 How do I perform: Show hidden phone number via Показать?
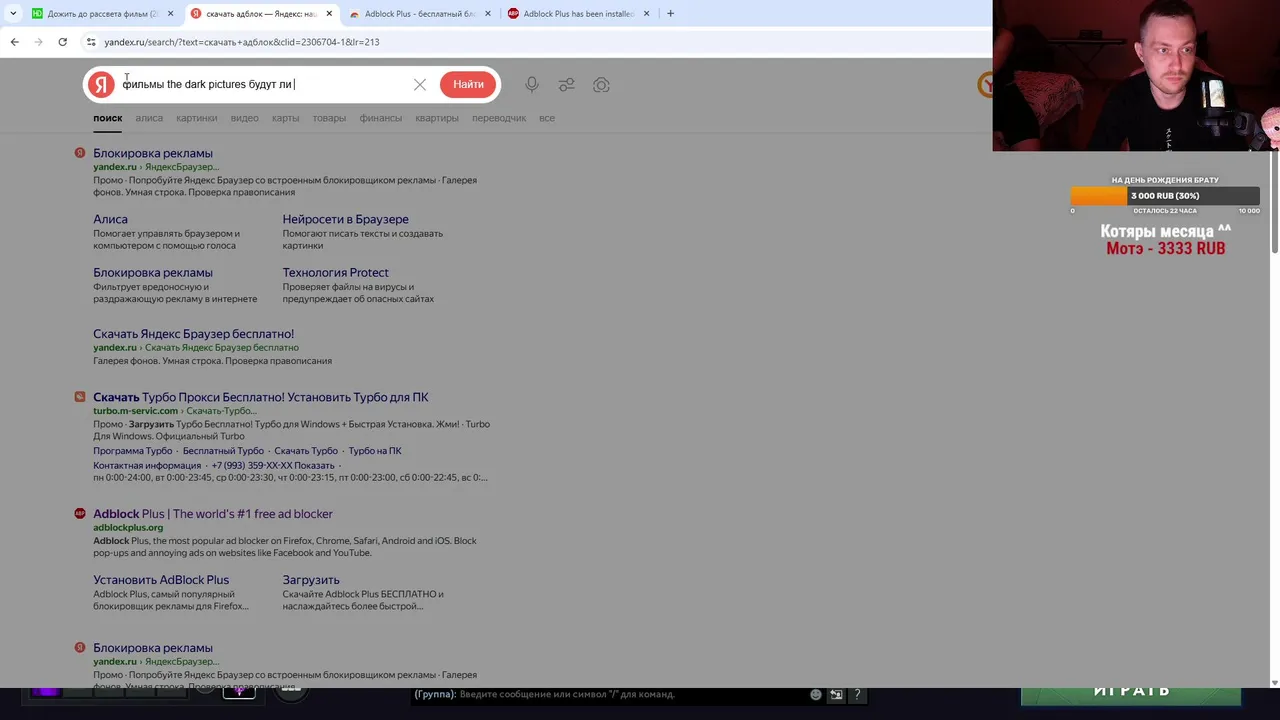(x=315, y=465)
